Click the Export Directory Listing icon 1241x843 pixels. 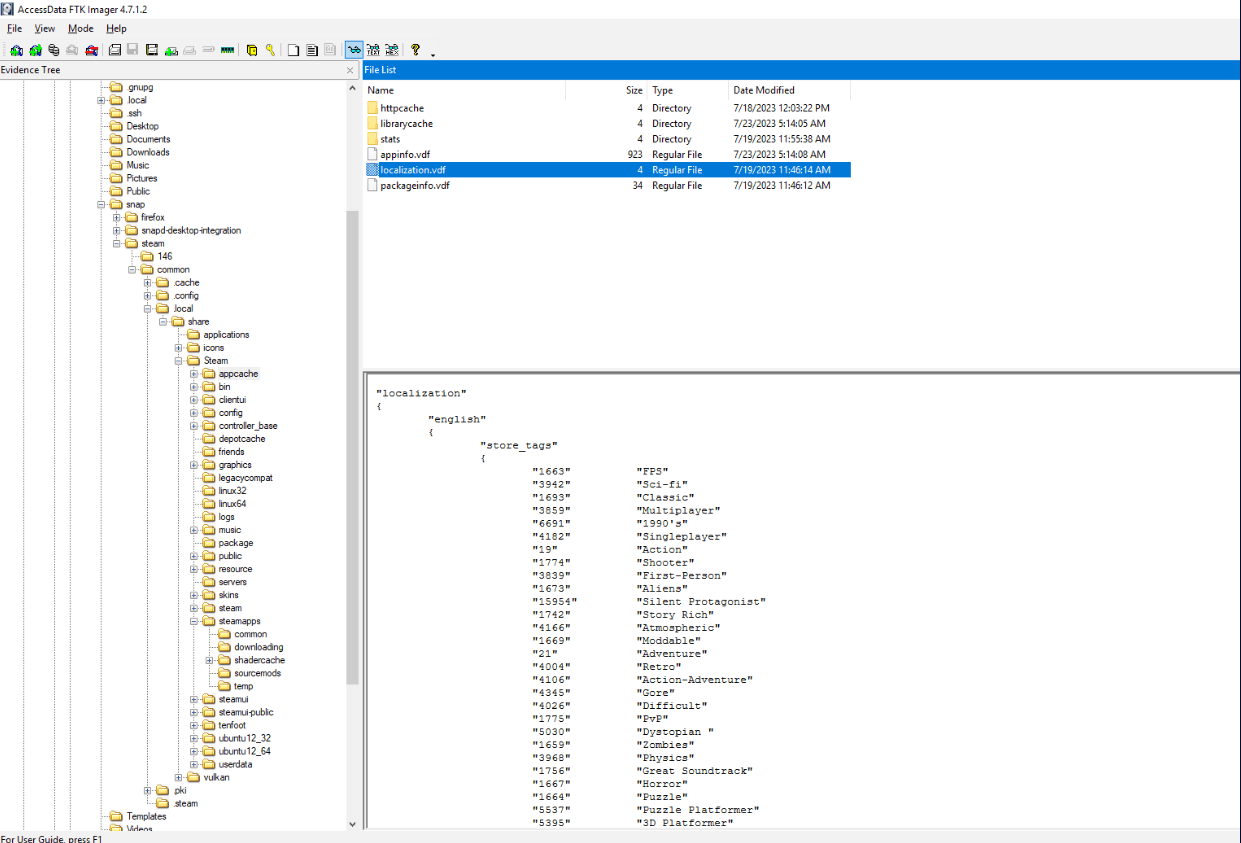point(330,50)
